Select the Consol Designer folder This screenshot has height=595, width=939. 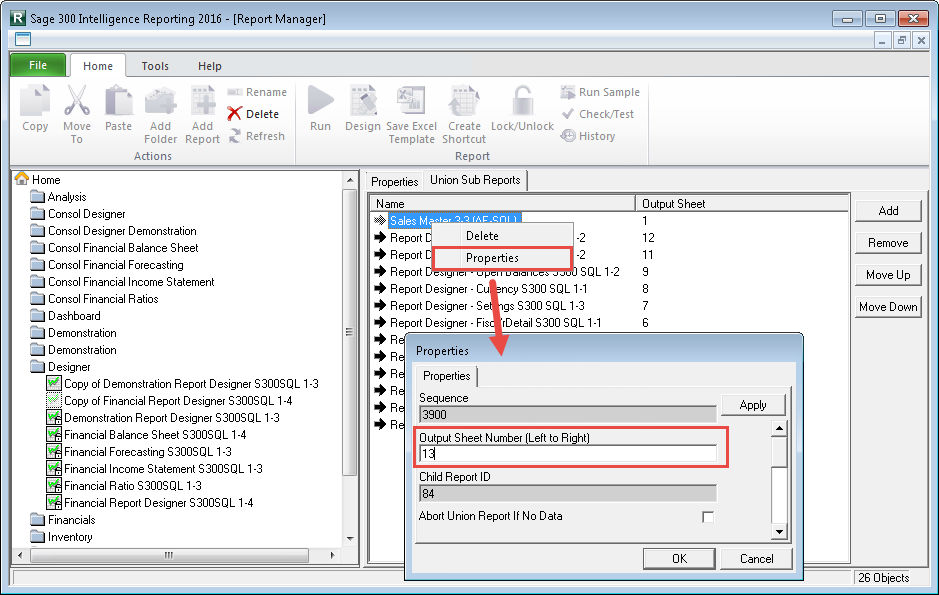[x=78, y=214]
